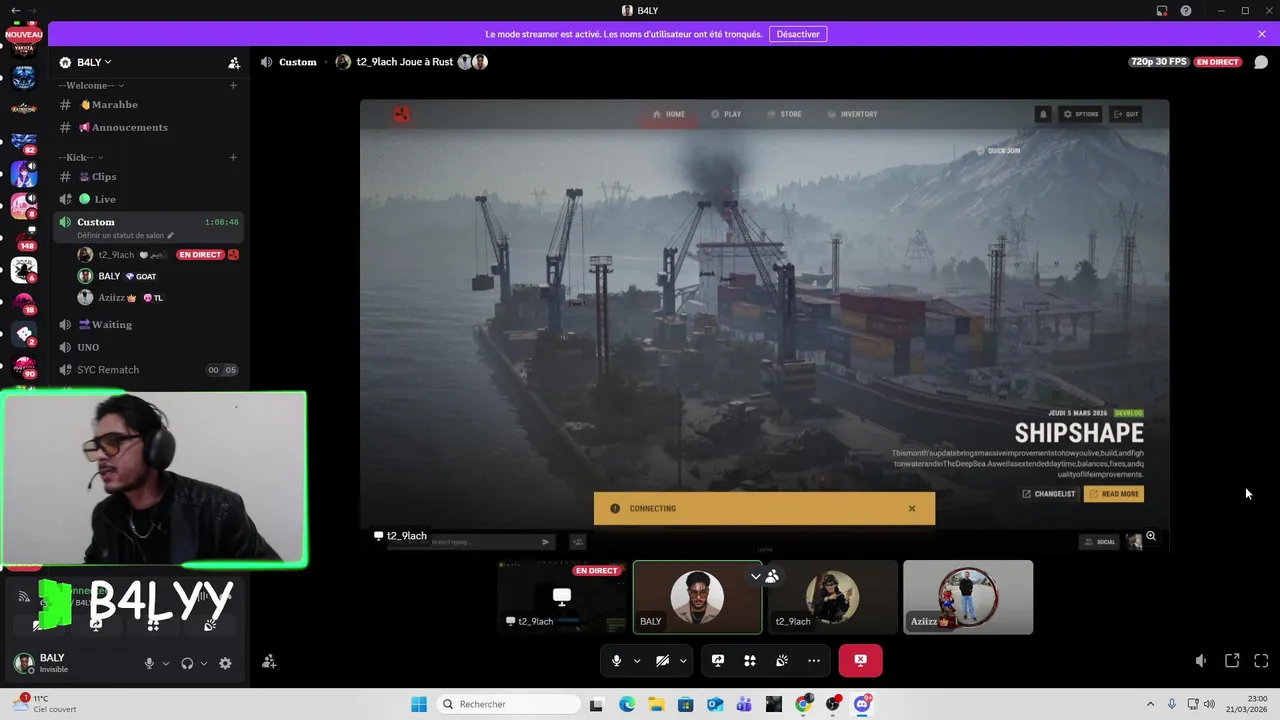
Task: Open user settings gear icon
Action: pyautogui.click(x=225, y=663)
